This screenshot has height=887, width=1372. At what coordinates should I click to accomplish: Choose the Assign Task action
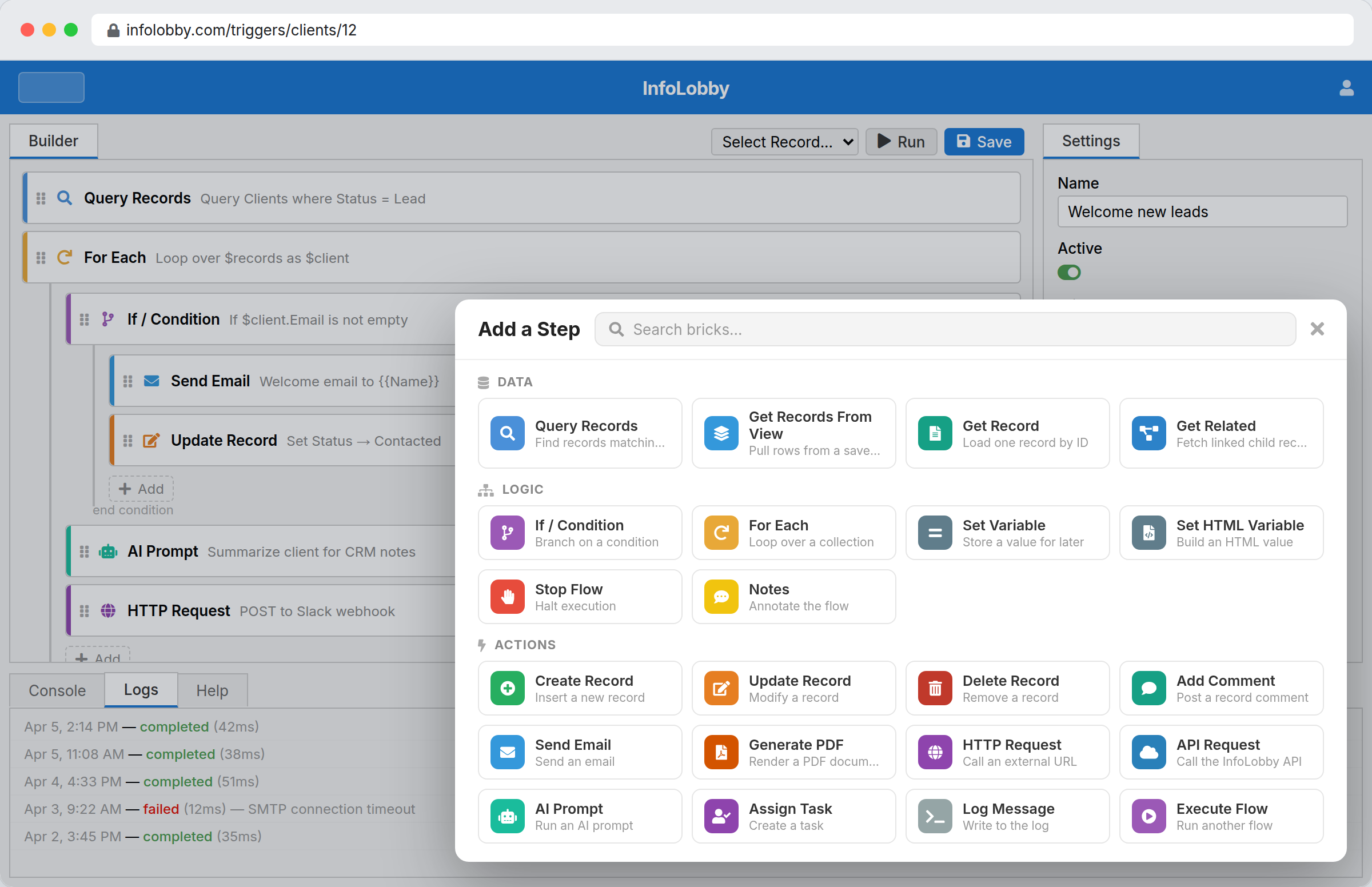[x=793, y=816]
